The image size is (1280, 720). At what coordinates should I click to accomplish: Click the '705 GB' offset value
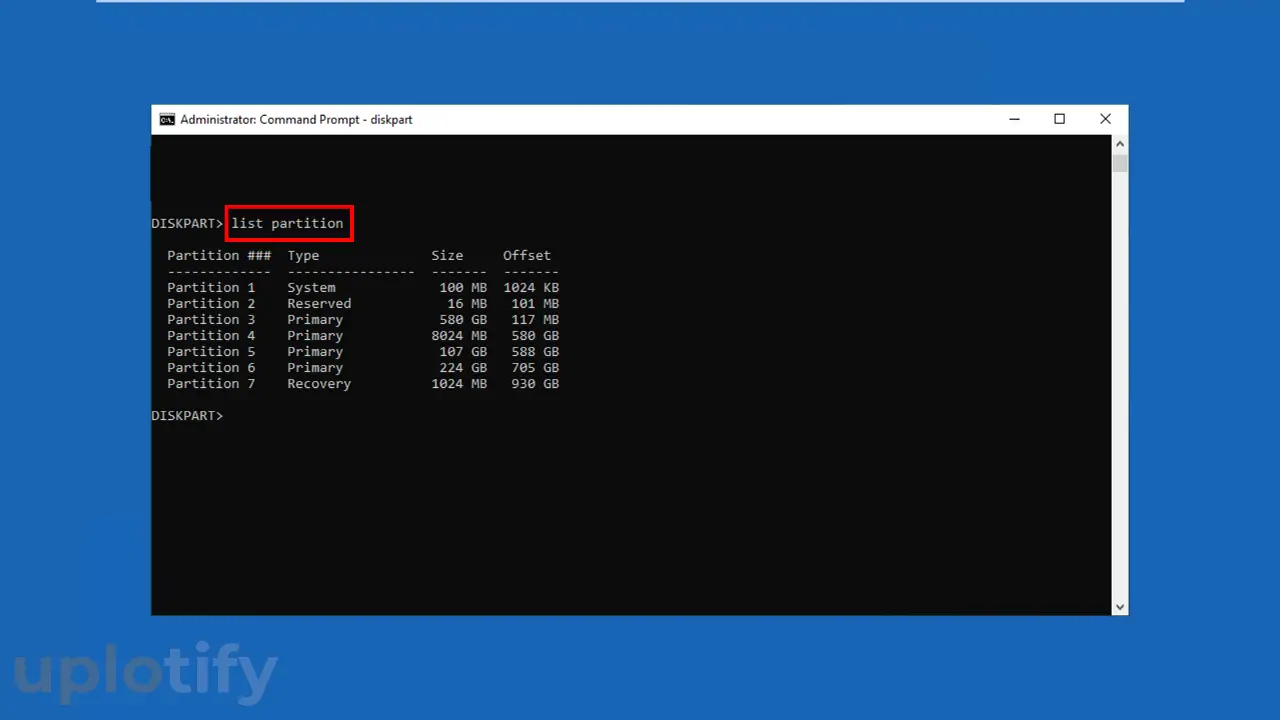535,367
